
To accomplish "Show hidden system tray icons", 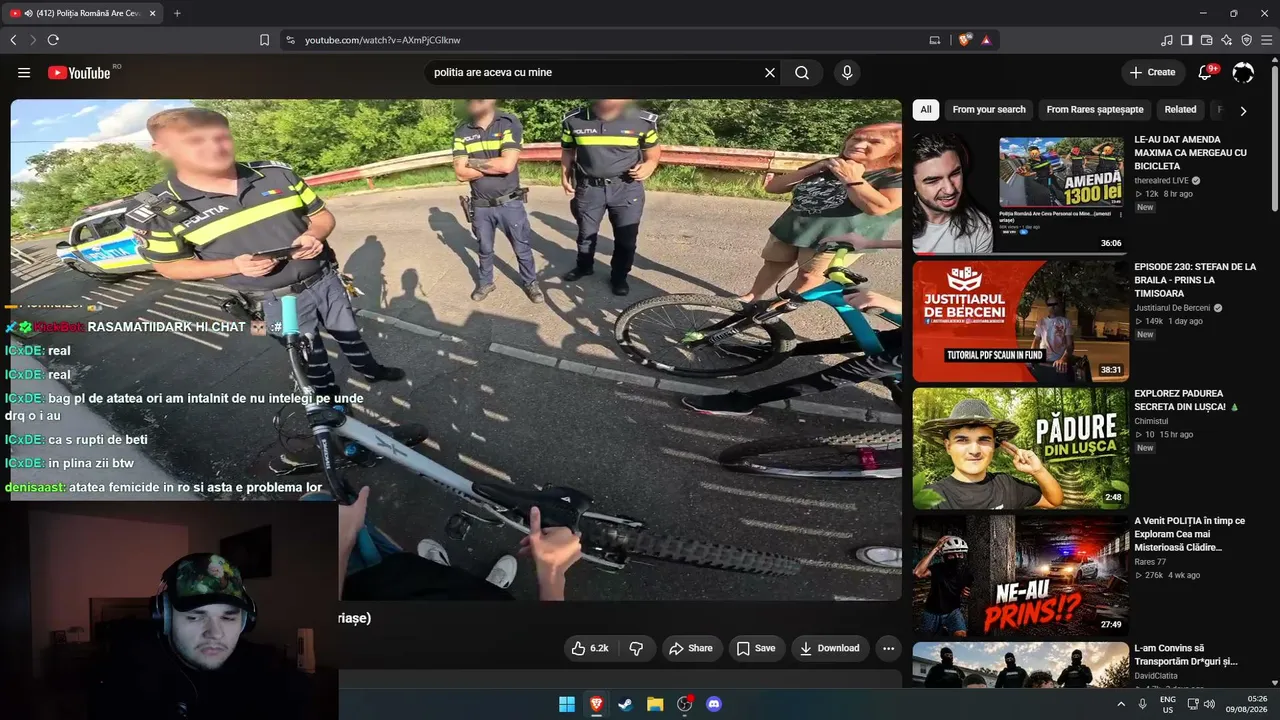I will coord(1121,704).
